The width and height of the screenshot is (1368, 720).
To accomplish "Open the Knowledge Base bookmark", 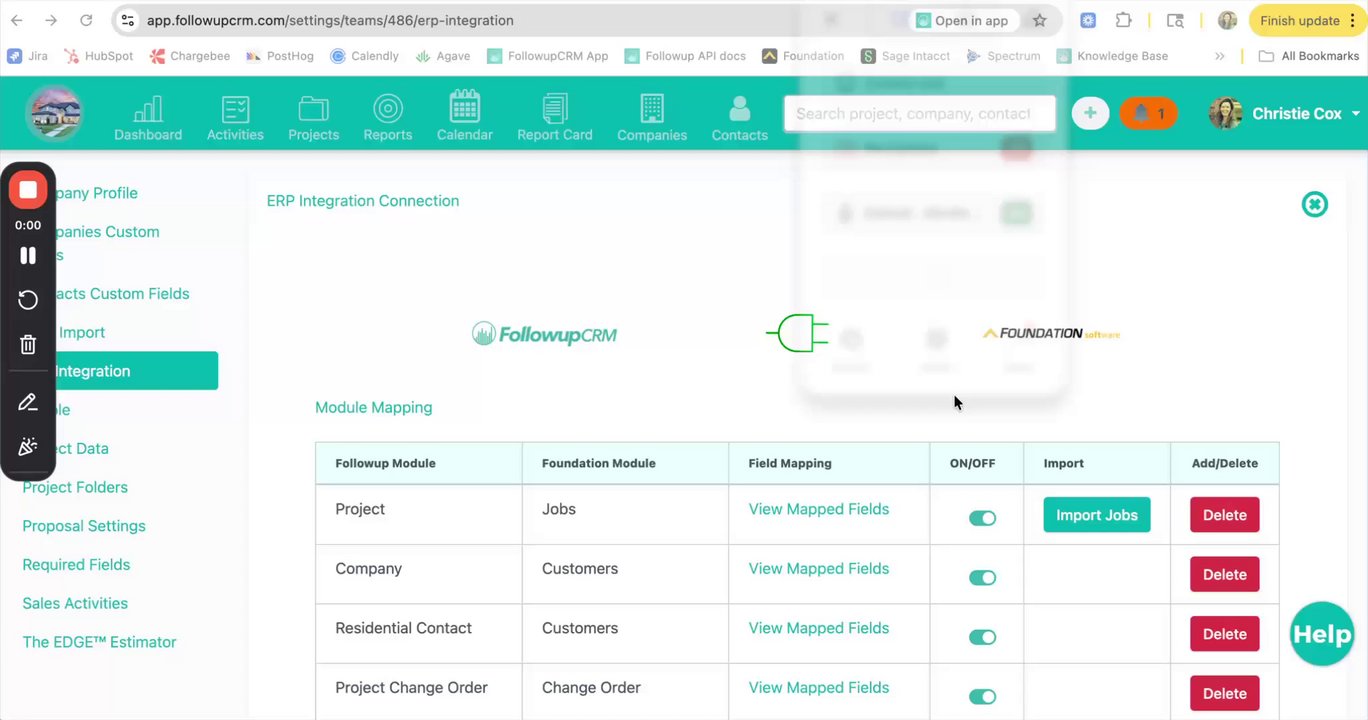I will (x=1112, y=56).
